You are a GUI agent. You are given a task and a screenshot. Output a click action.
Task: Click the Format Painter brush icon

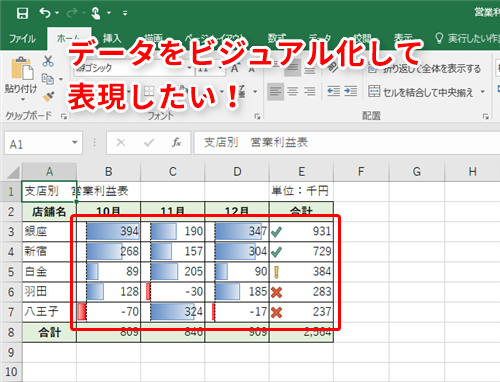(x=48, y=97)
